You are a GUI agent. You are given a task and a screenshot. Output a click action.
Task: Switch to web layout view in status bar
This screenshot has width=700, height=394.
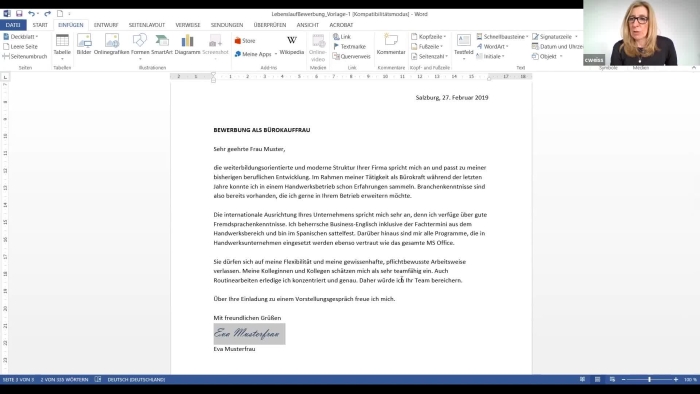point(612,379)
